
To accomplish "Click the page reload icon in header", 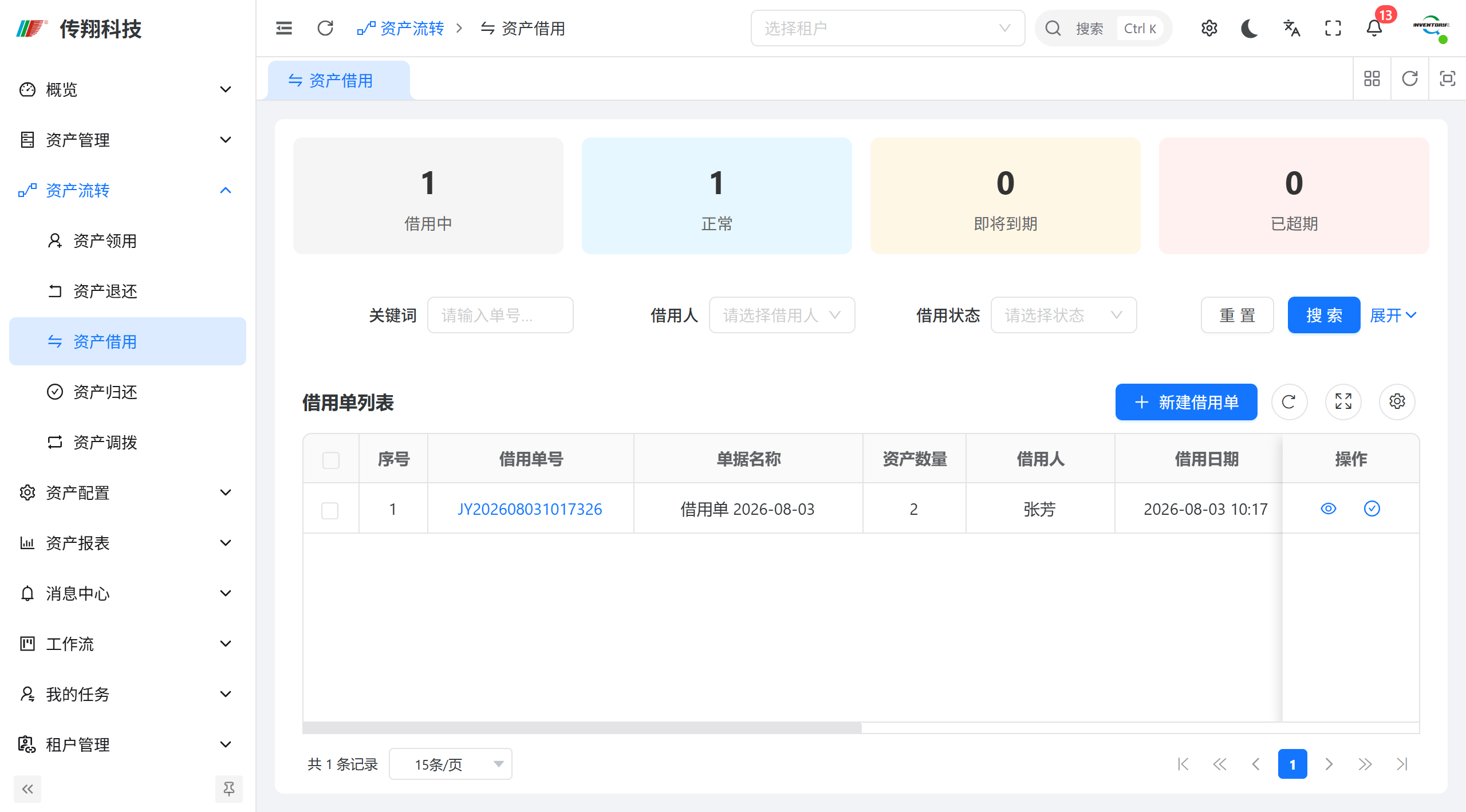I will [325, 28].
